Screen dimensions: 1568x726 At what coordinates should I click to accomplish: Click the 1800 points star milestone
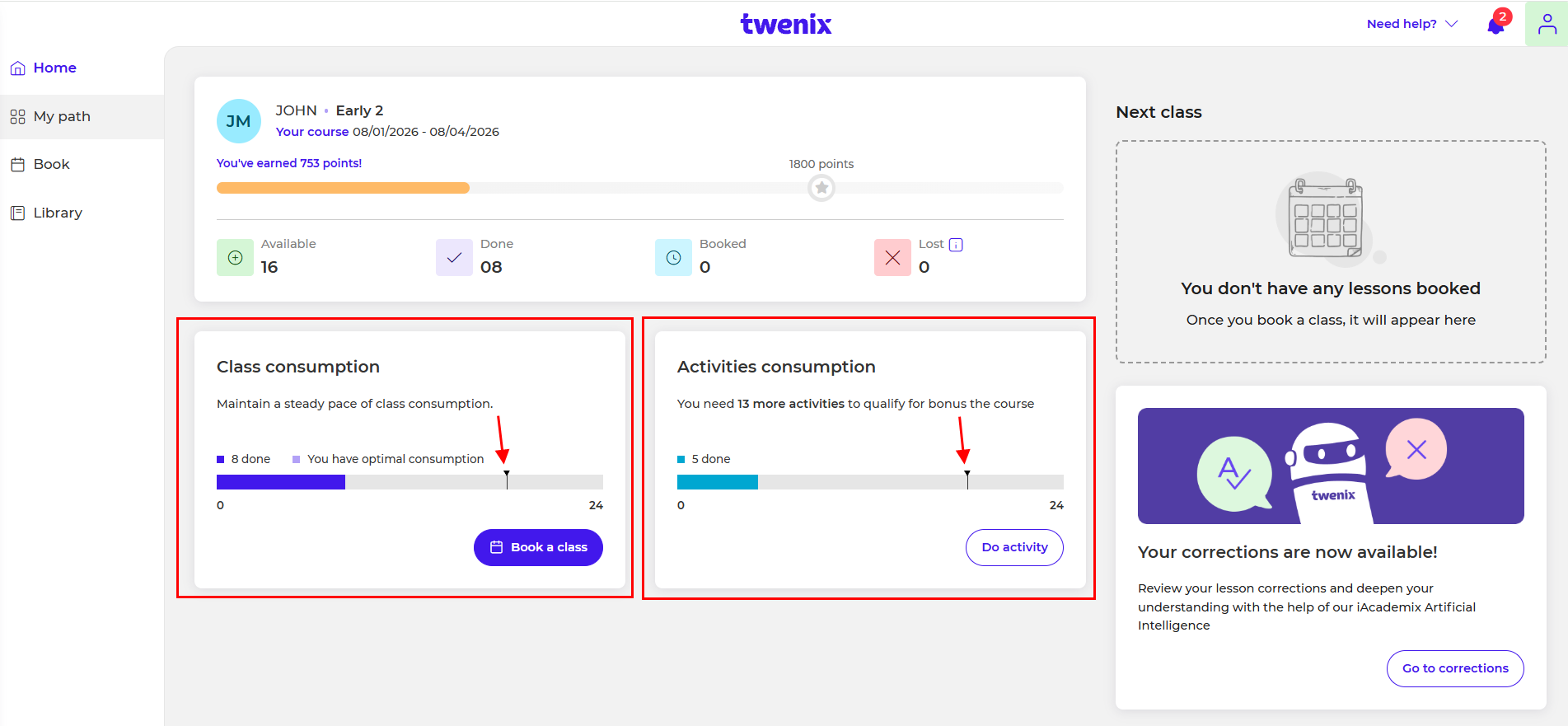(x=821, y=188)
